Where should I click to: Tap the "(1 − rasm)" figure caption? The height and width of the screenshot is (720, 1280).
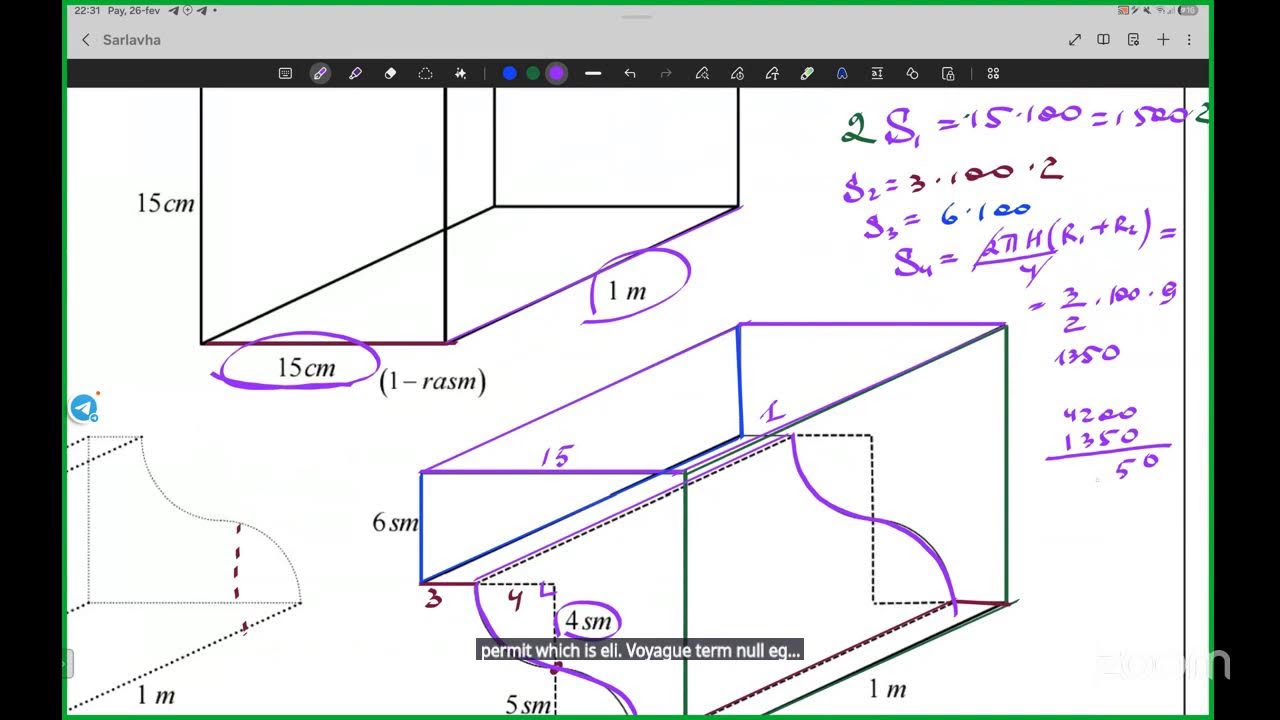(432, 381)
